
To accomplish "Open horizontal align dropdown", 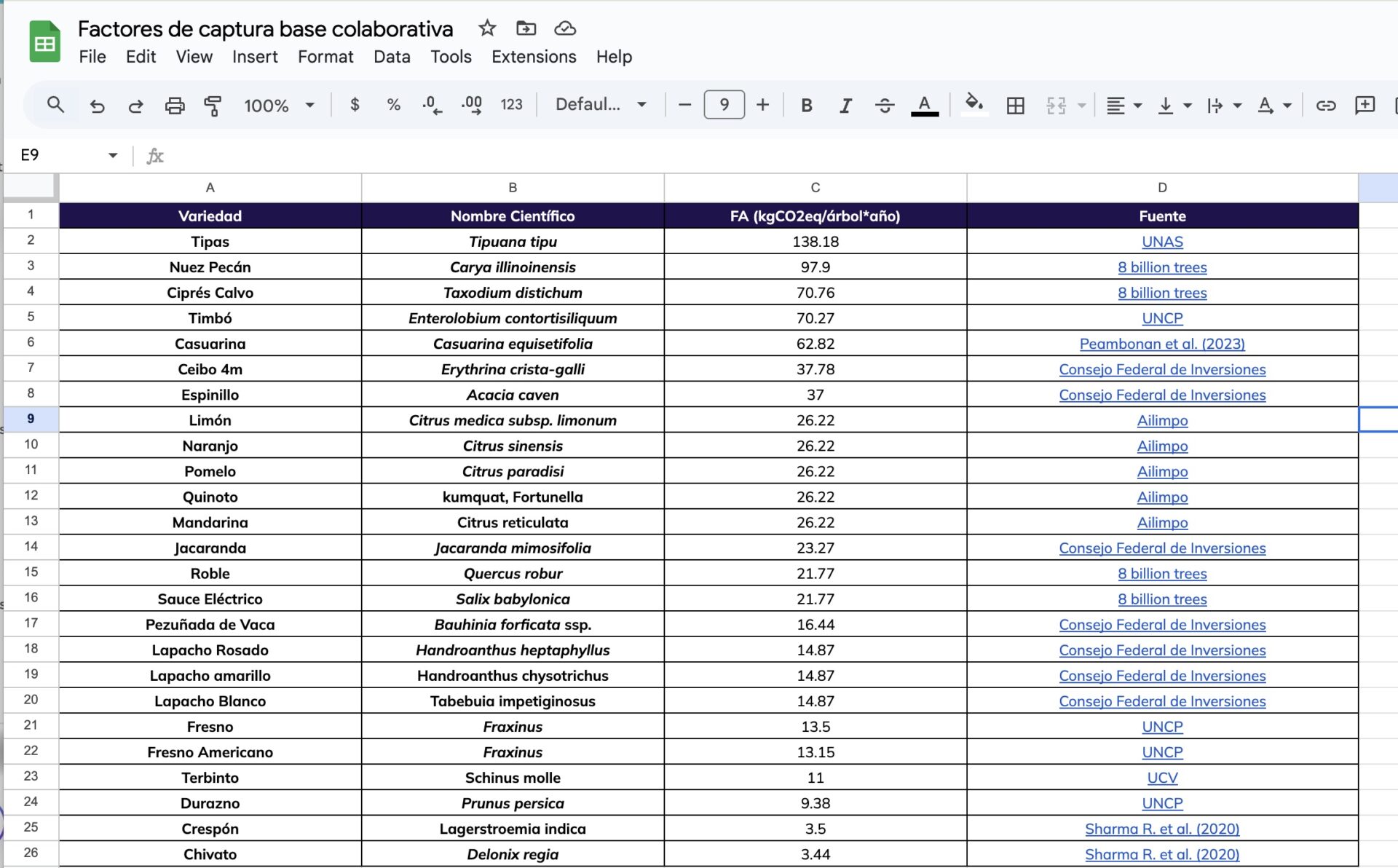I will (1123, 106).
